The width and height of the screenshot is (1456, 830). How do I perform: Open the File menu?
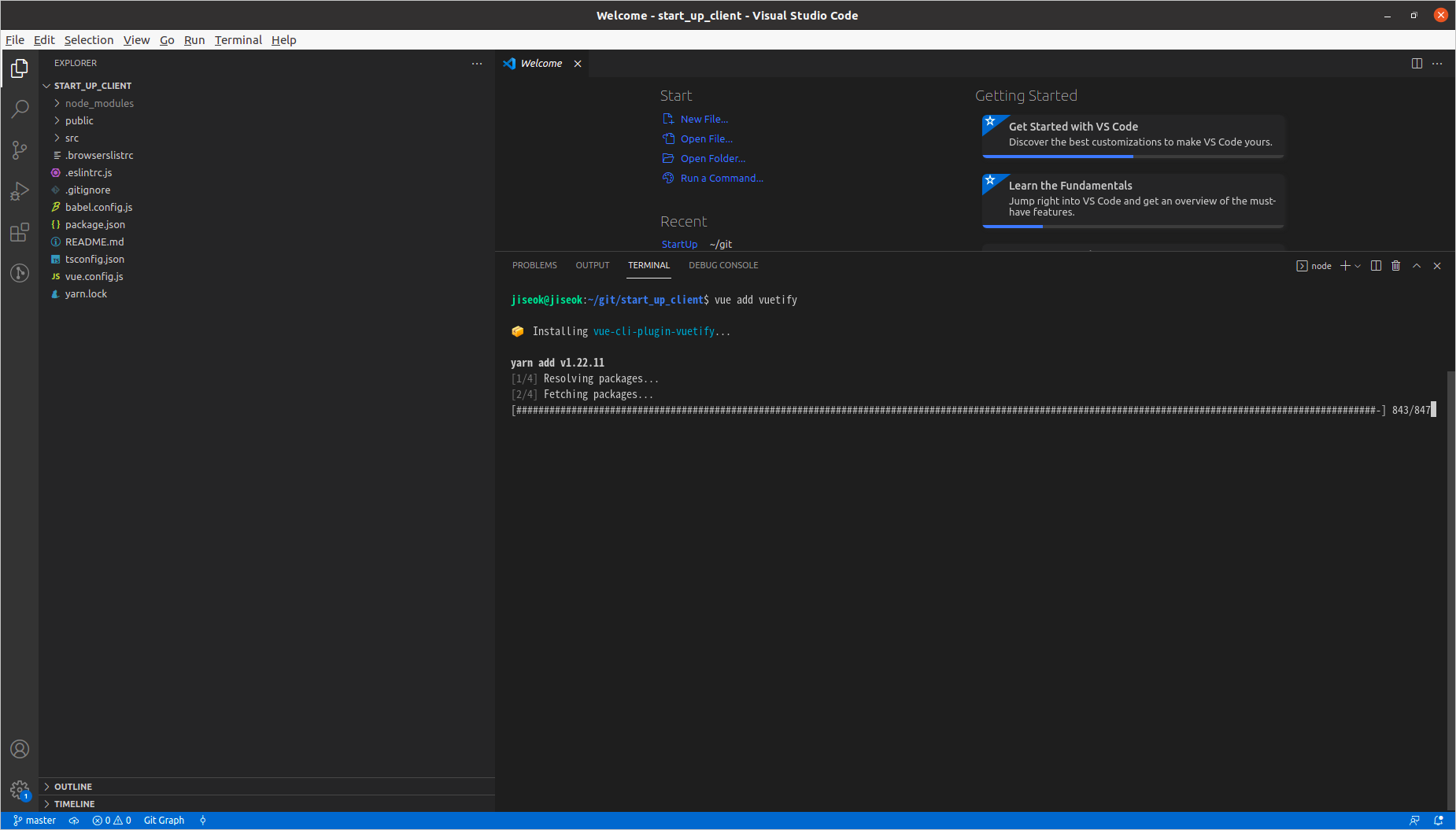[15, 40]
